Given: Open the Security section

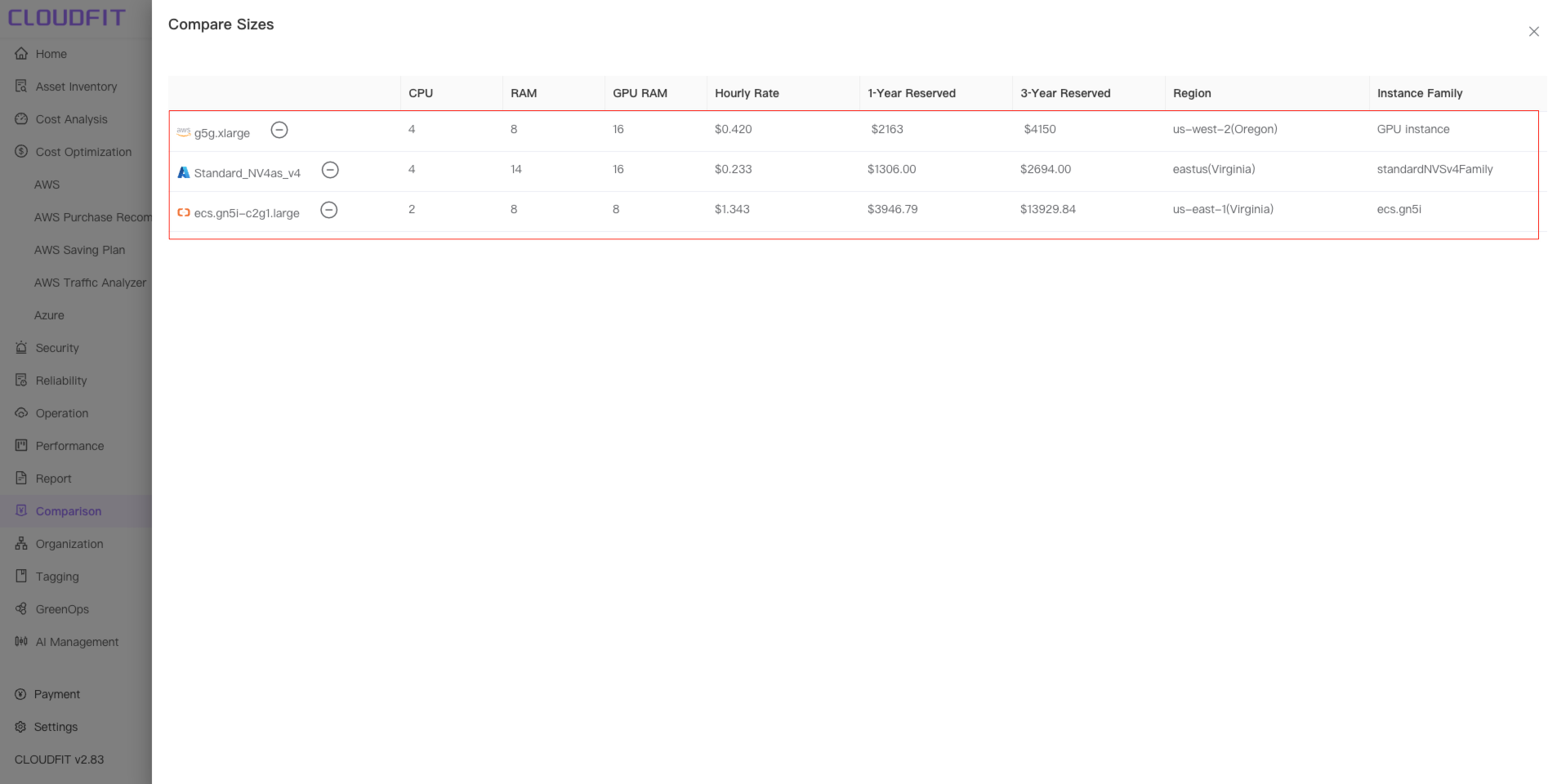Looking at the screenshot, I should tap(57, 348).
